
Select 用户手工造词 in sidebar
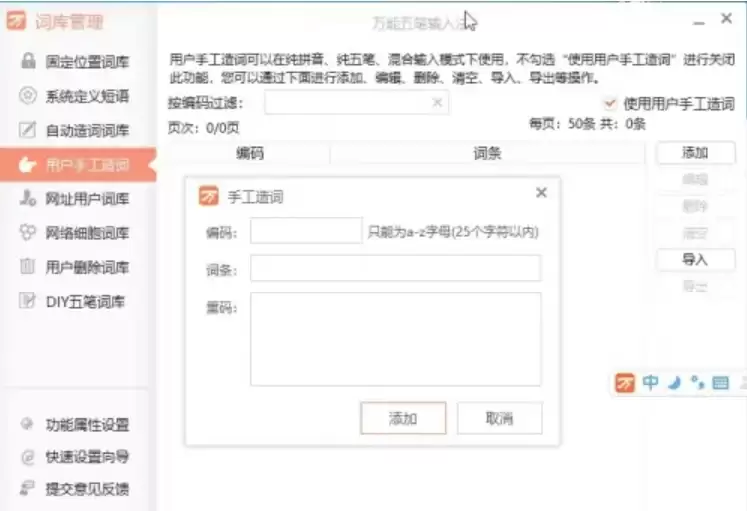(x=78, y=165)
